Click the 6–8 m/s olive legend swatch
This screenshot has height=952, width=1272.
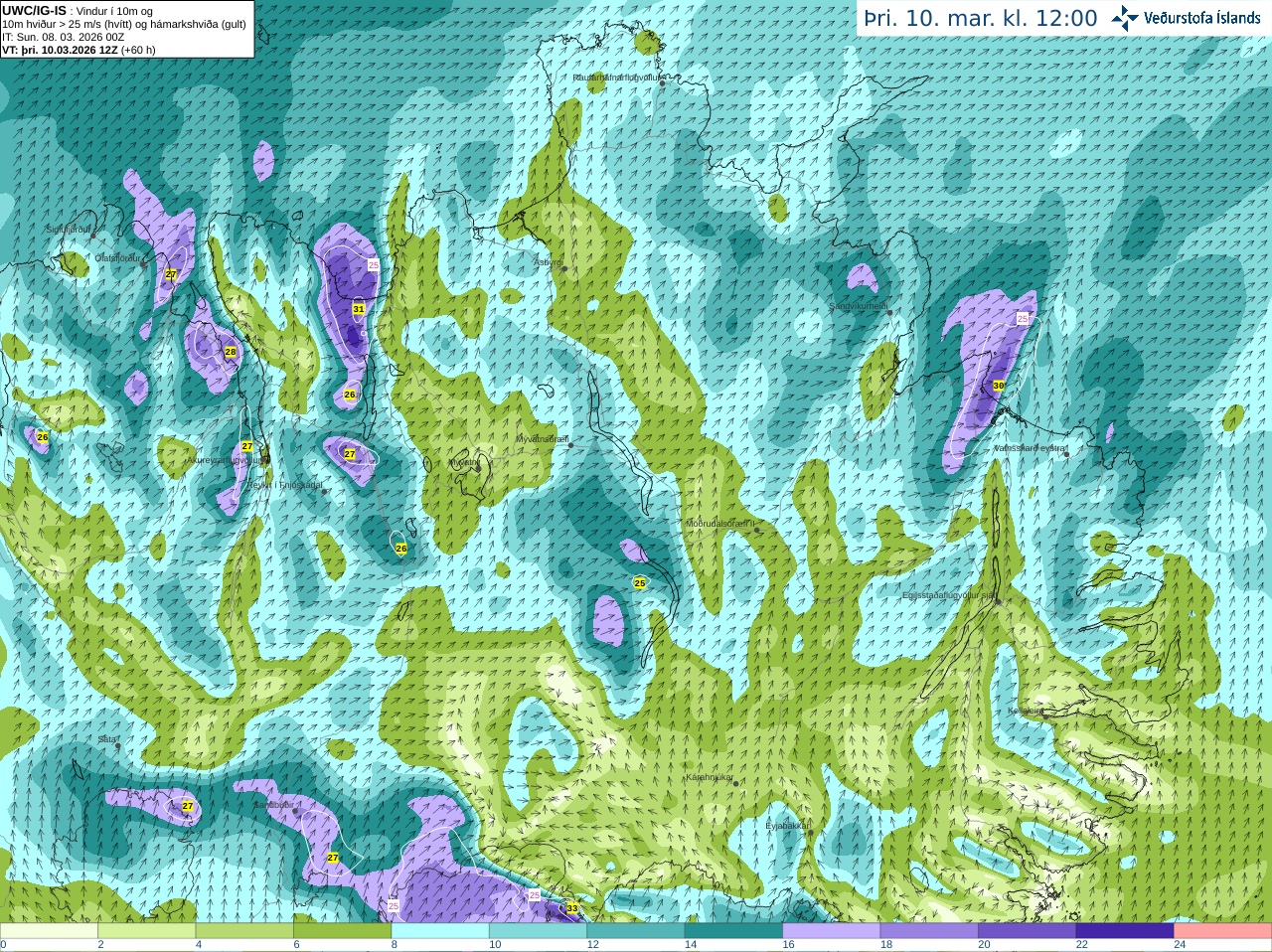tap(343, 931)
